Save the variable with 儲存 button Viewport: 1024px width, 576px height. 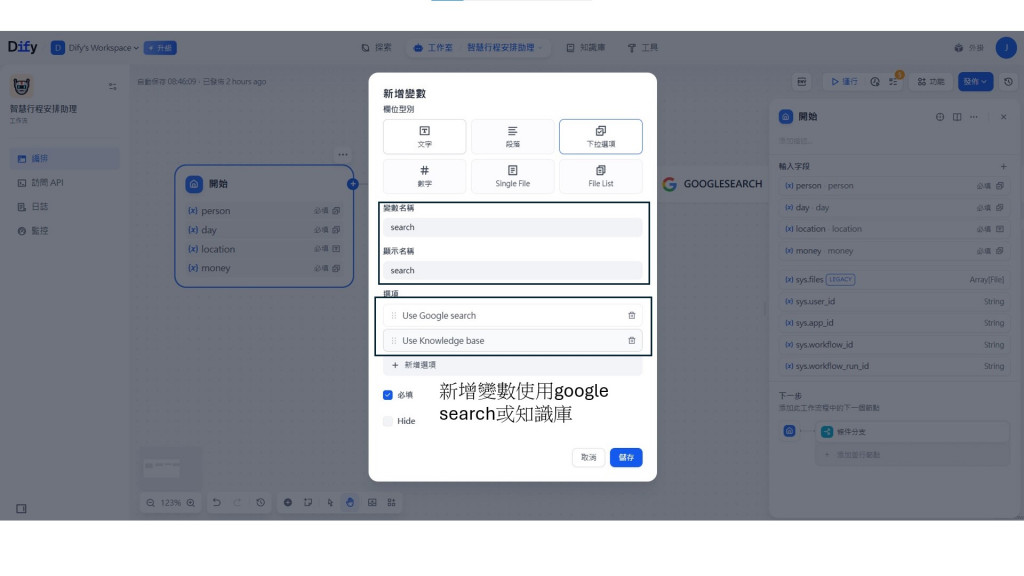pos(626,457)
